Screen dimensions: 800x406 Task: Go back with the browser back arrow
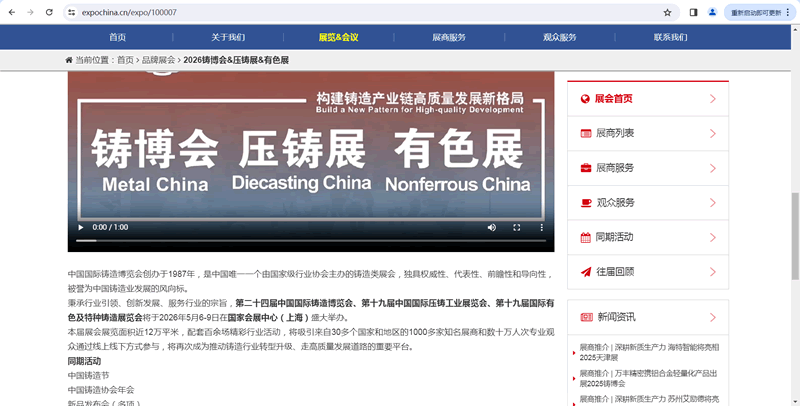(x=11, y=12)
